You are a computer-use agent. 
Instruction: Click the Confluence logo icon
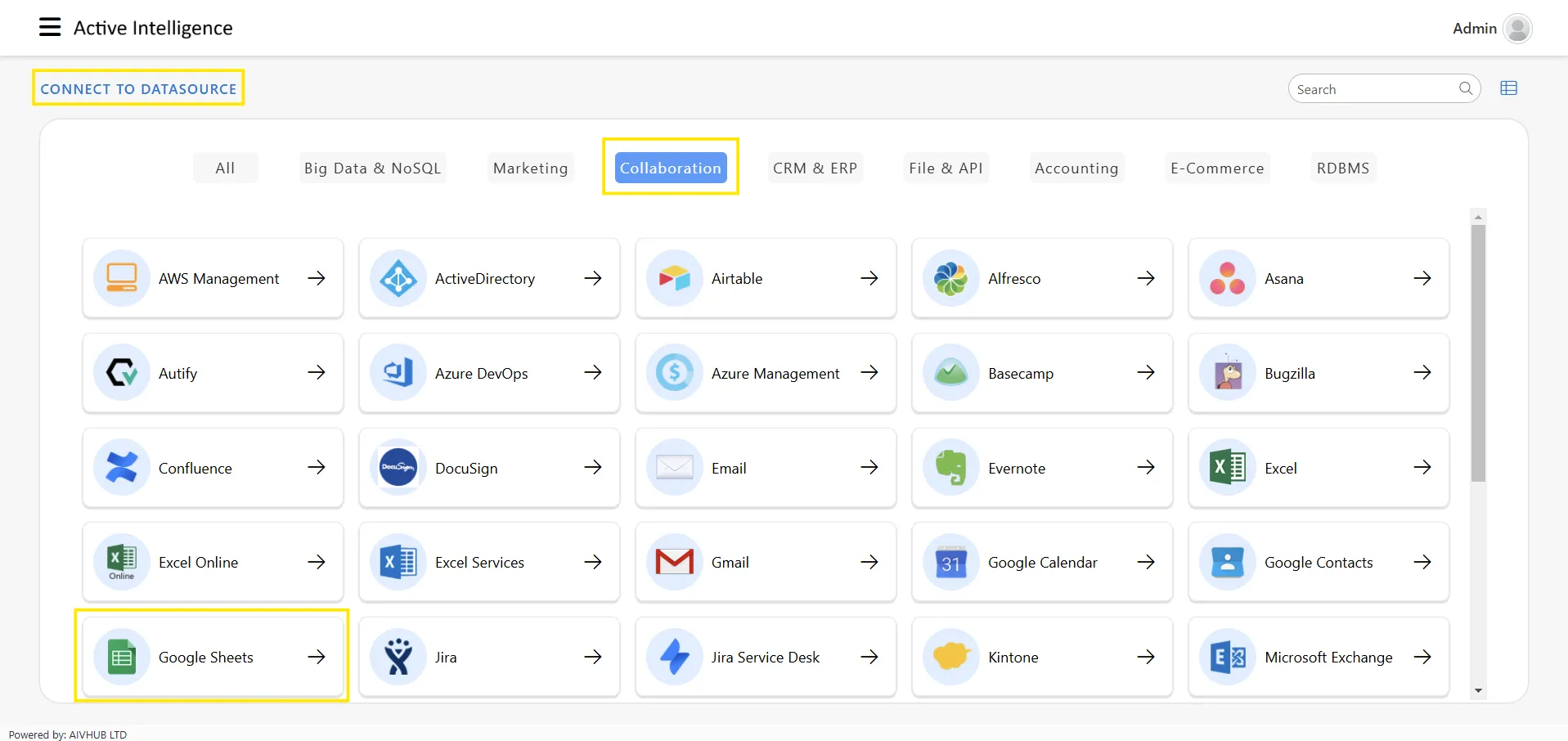(x=122, y=468)
